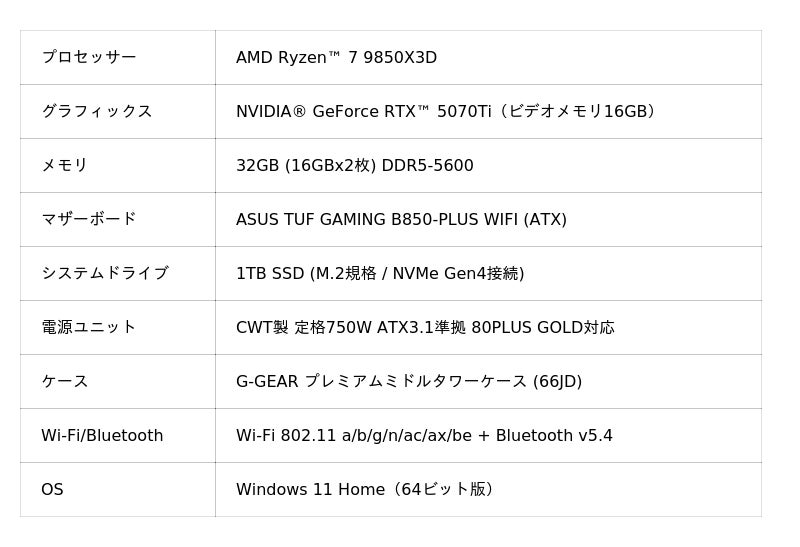Click the グラフィックス row label

(96, 111)
